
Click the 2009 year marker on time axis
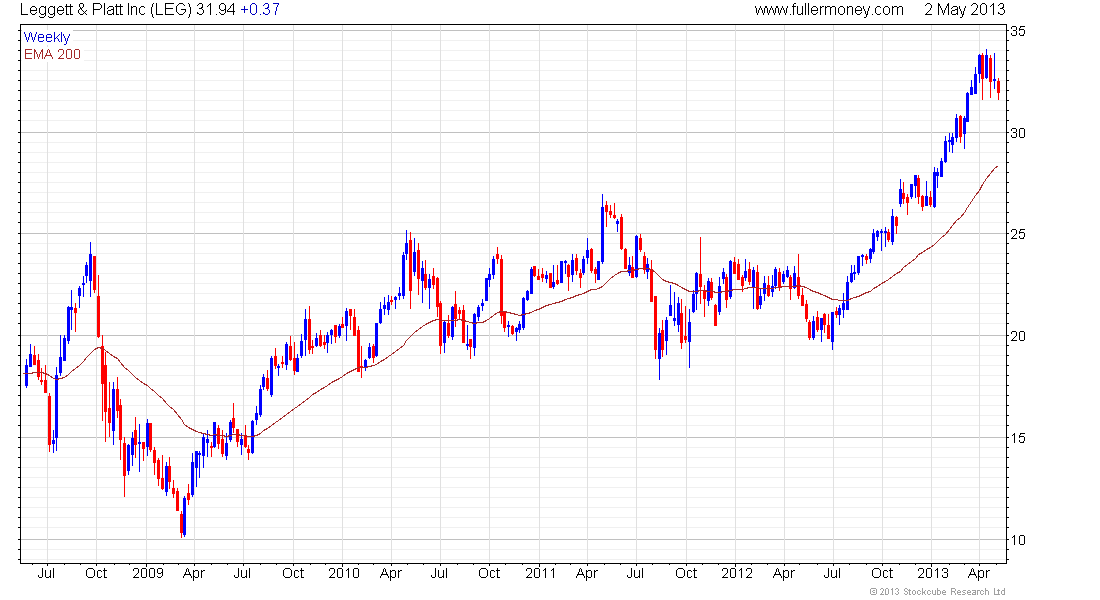tap(147, 573)
